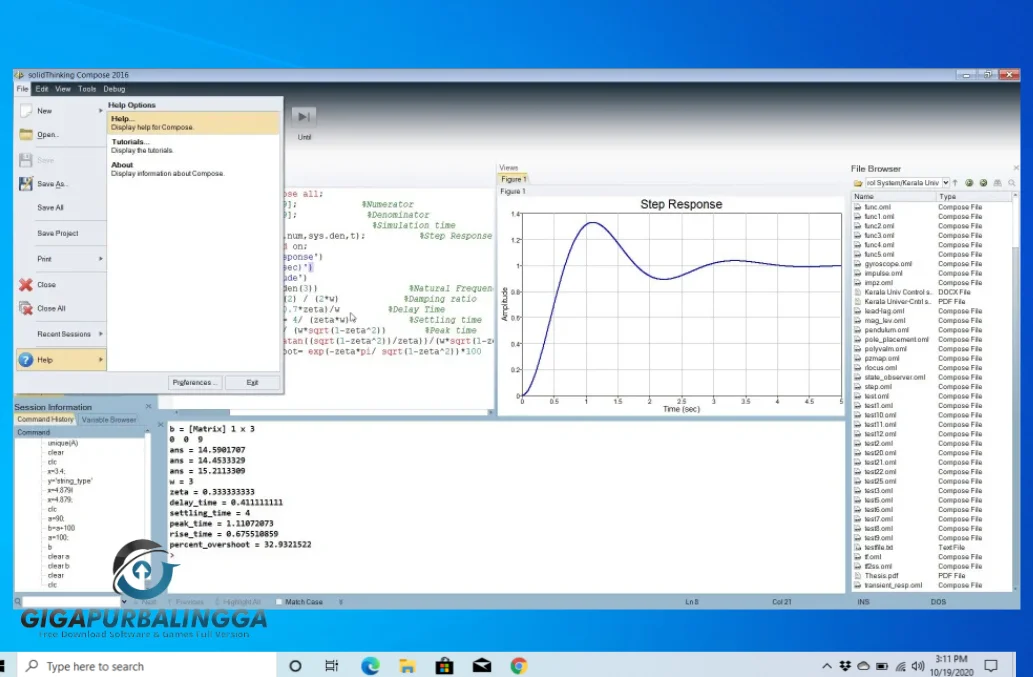Viewport: 1033px width, 677px height.
Task: Sort File Browser by Type column
Action: [x=974, y=196]
